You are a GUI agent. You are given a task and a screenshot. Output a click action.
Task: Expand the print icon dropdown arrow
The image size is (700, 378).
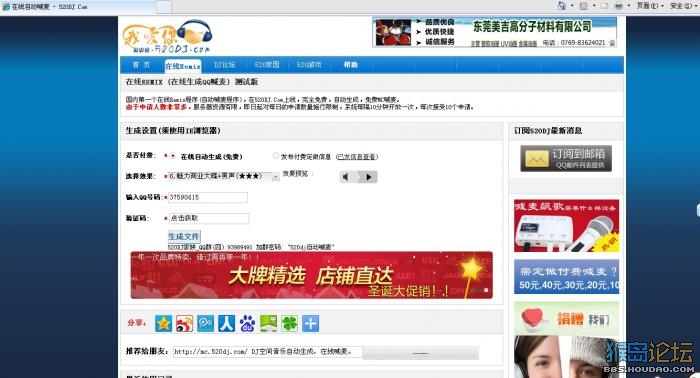(629, 6)
